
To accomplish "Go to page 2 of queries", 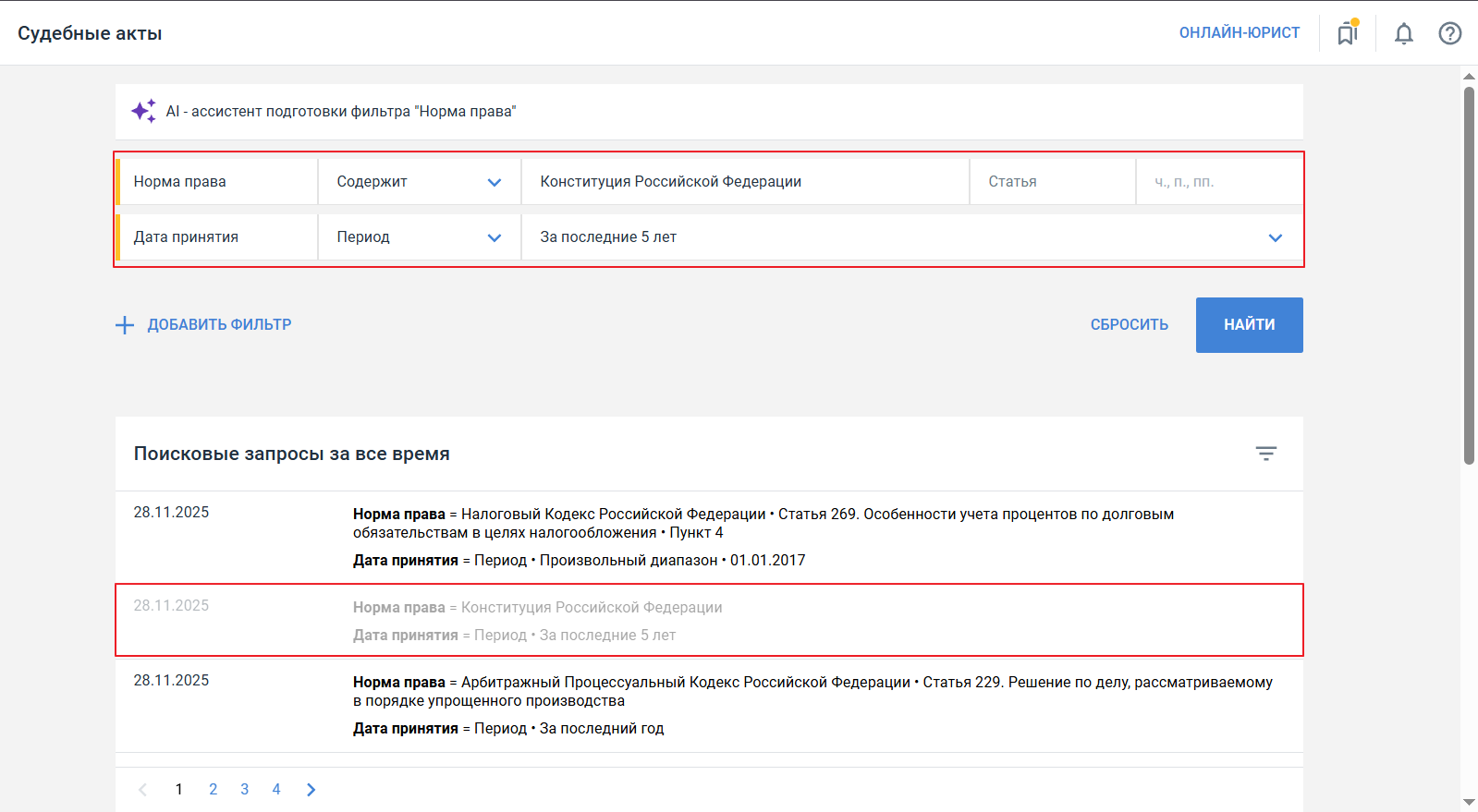I will click(x=214, y=789).
